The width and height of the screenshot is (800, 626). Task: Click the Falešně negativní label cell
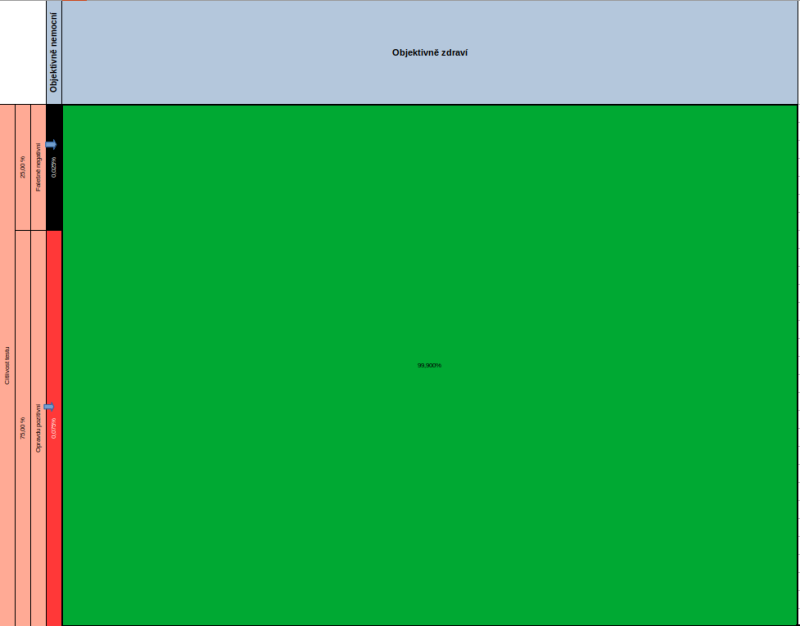click(x=38, y=167)
